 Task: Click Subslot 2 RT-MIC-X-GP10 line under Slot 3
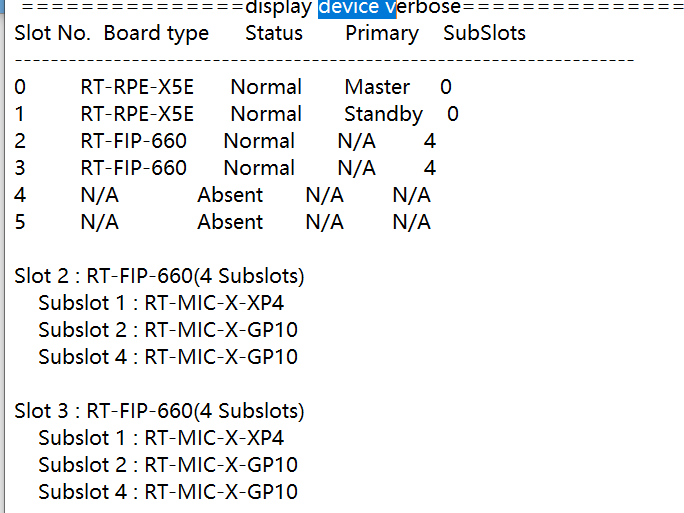[x=168, y=465]
